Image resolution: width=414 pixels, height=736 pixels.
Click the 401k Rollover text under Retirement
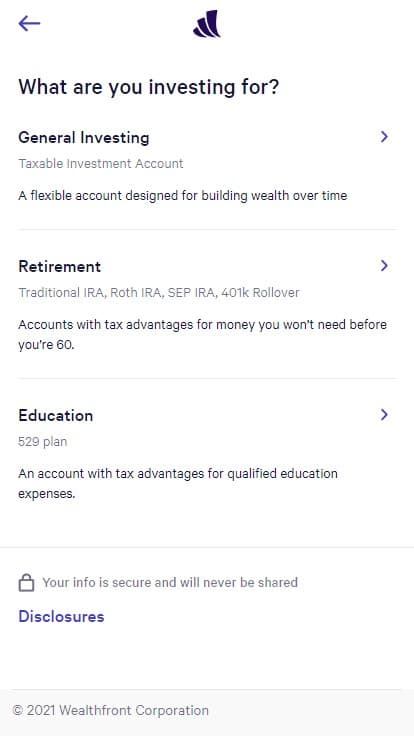click(261, 293)
